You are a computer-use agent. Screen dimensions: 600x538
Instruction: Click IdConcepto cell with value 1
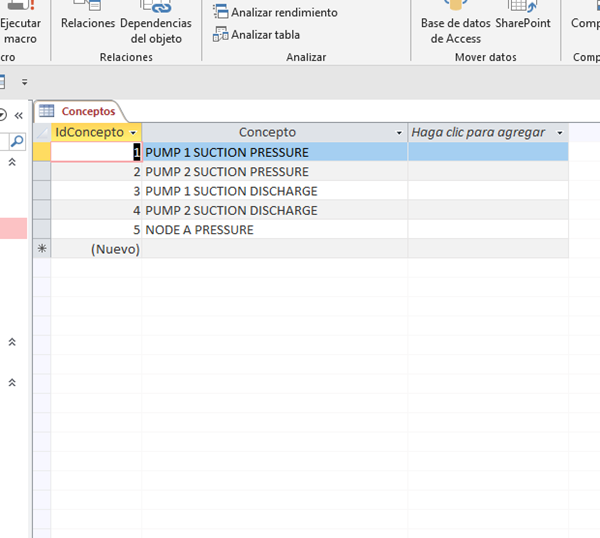tap(96, 152)
